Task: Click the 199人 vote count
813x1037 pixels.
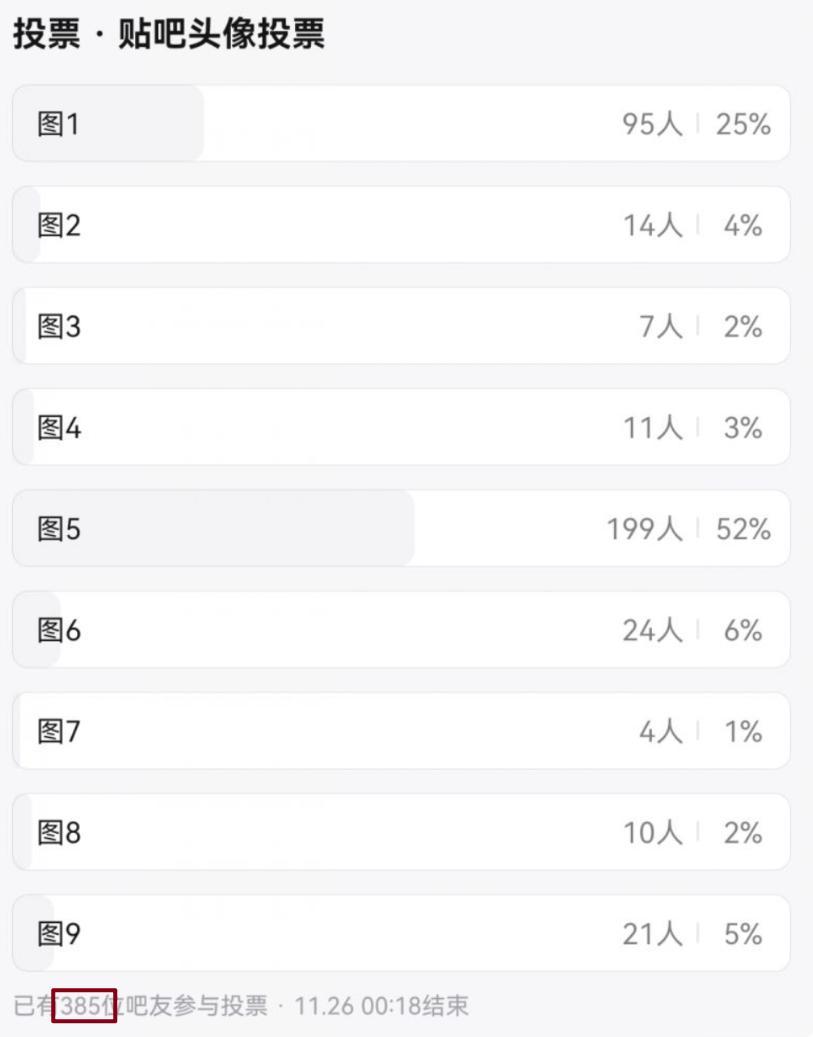Action: coord(644,529)
